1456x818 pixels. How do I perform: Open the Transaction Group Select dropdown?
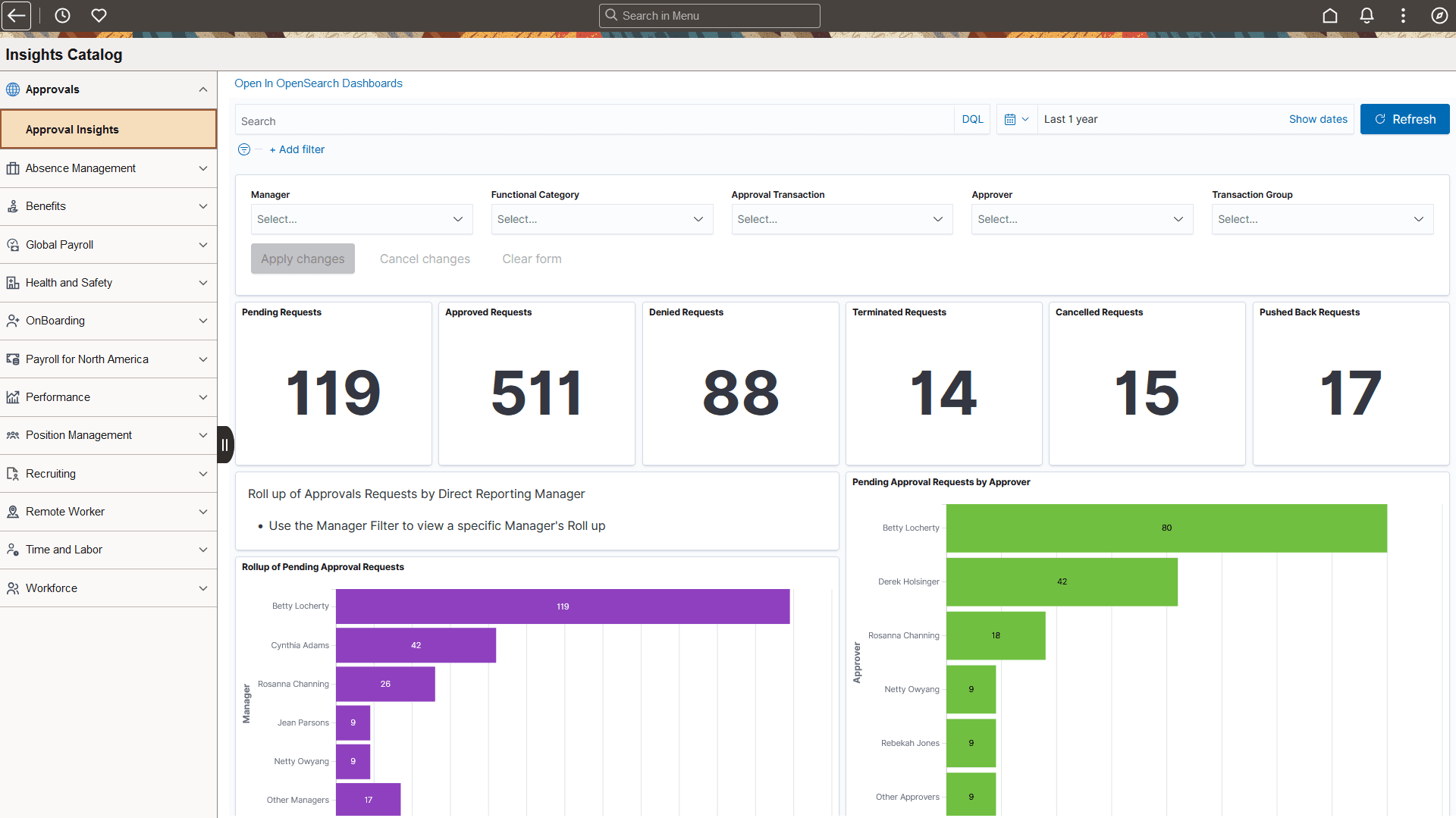[1322, 219]
